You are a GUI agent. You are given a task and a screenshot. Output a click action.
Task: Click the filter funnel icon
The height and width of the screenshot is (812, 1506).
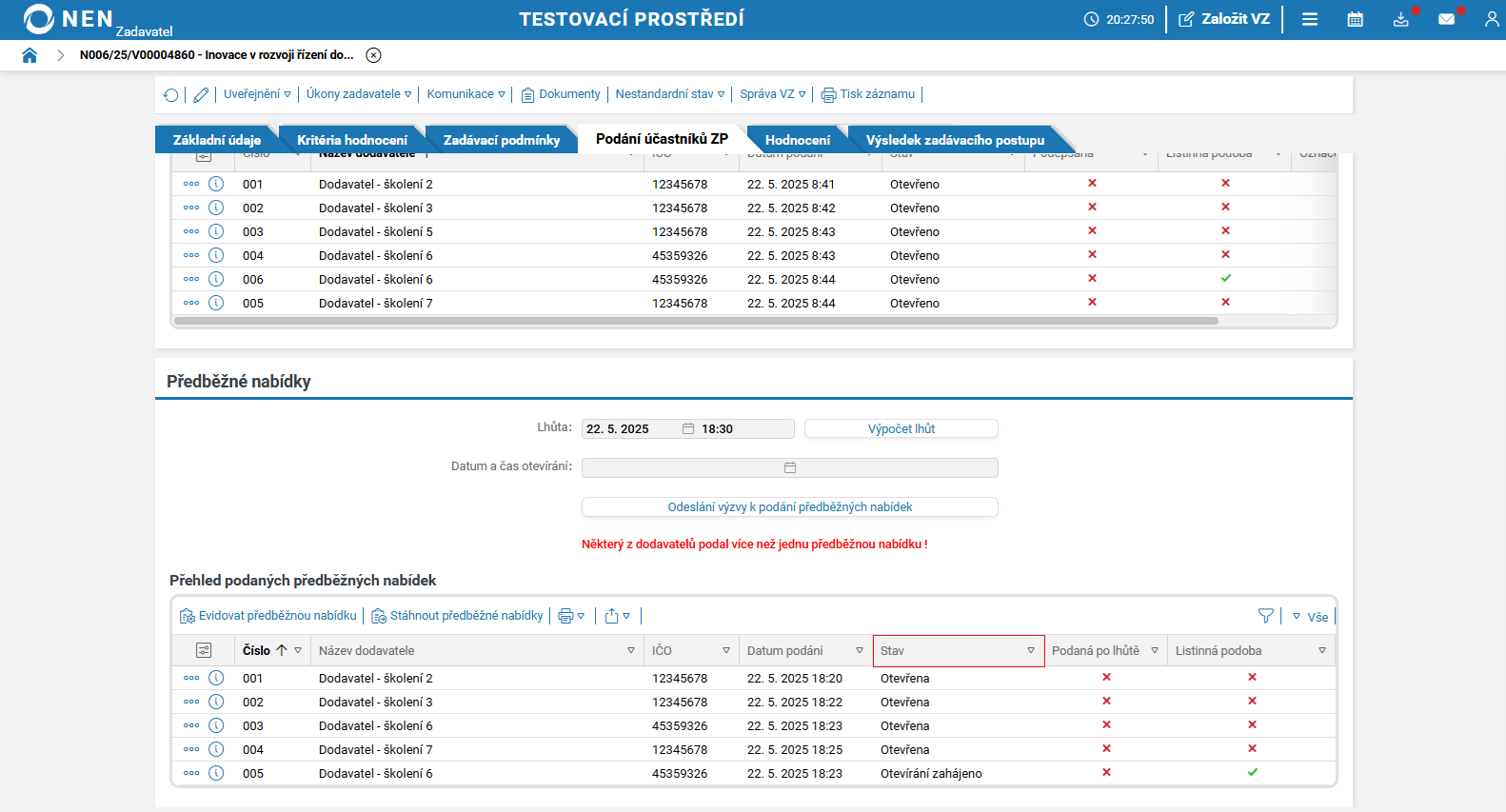(1265, 616)
